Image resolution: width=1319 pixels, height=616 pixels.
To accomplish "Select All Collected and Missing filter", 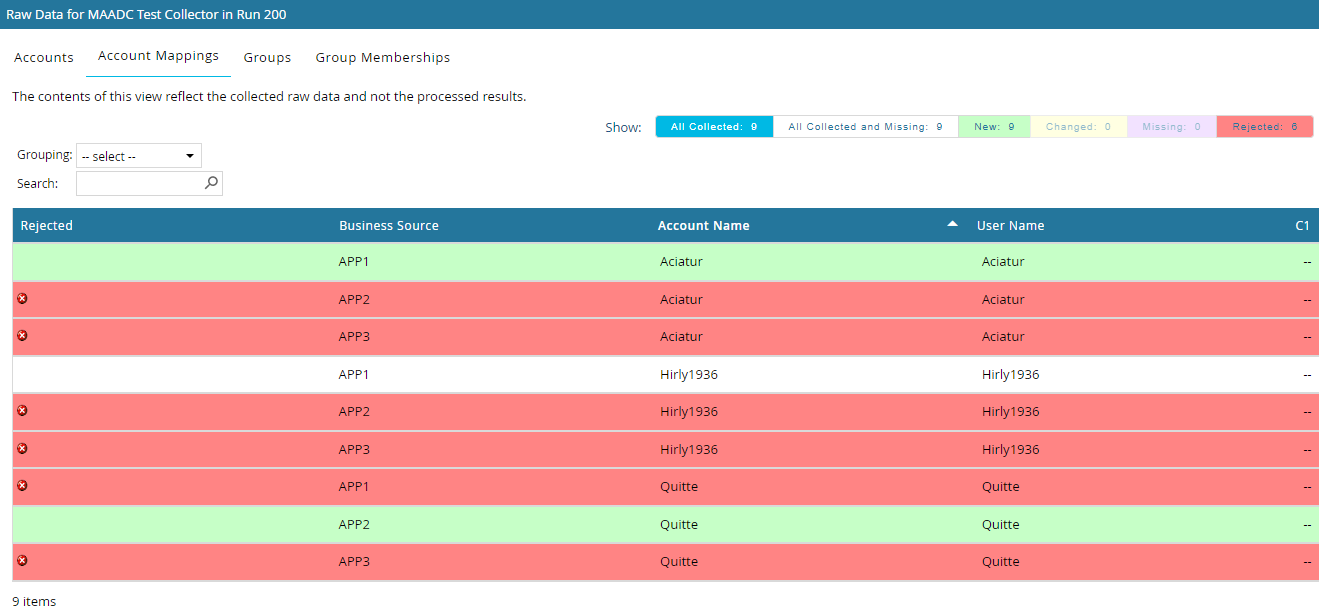I will point(865,127).
